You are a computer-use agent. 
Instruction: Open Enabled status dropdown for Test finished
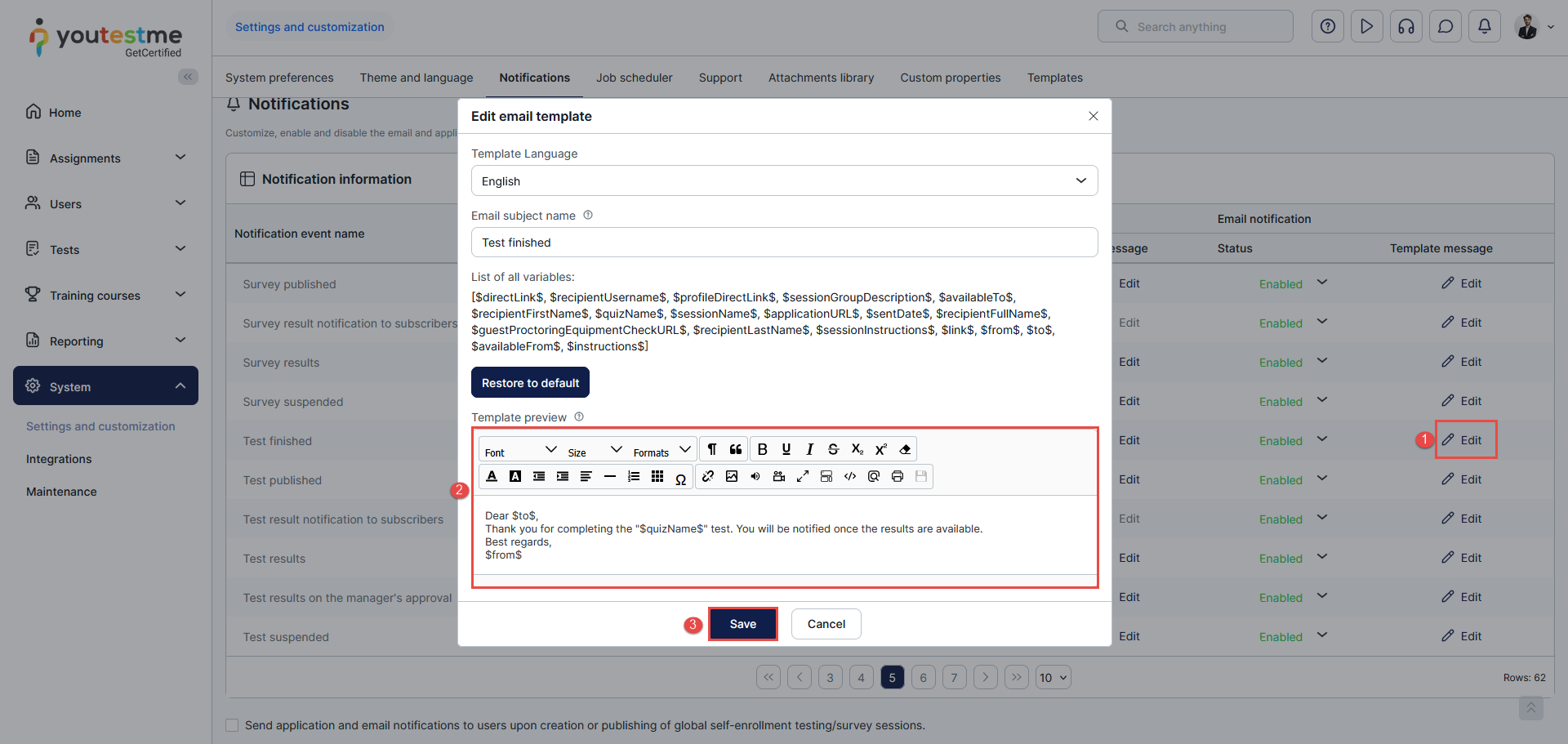[1322, 439]
